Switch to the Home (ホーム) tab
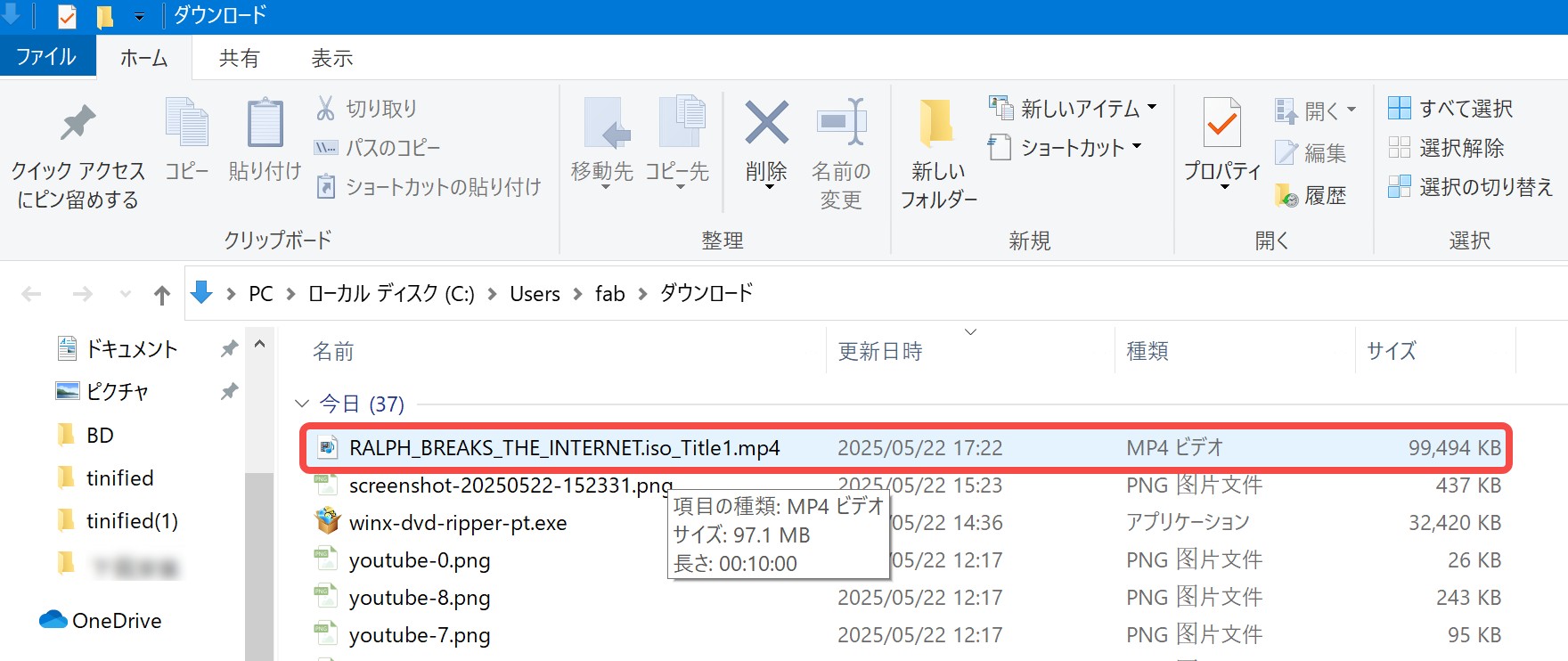 tap(144, 58)
